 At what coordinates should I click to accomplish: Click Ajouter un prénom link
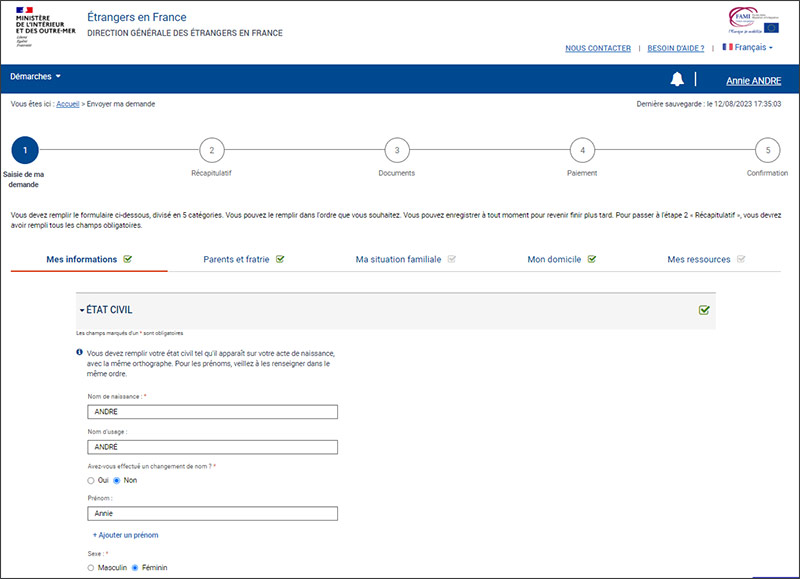tap(125, 535)
